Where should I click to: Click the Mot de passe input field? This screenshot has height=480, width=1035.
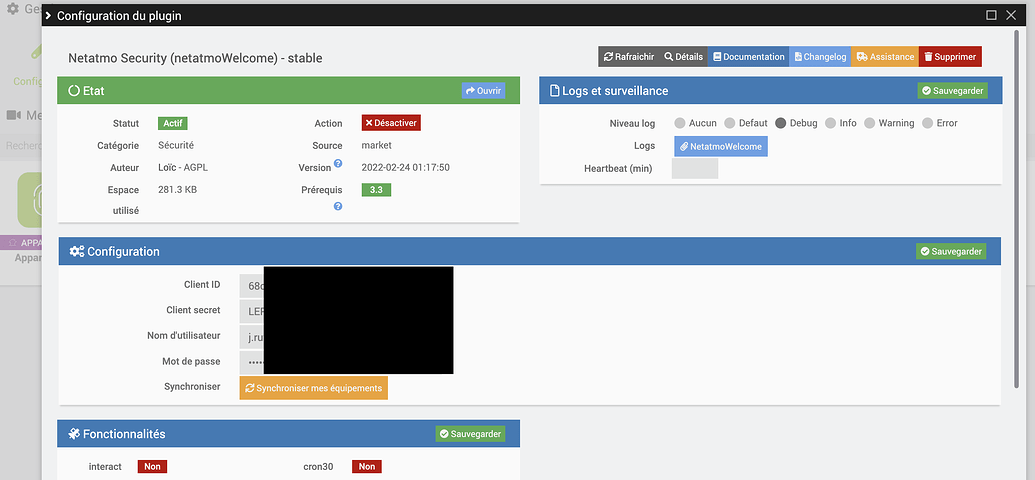252,362
